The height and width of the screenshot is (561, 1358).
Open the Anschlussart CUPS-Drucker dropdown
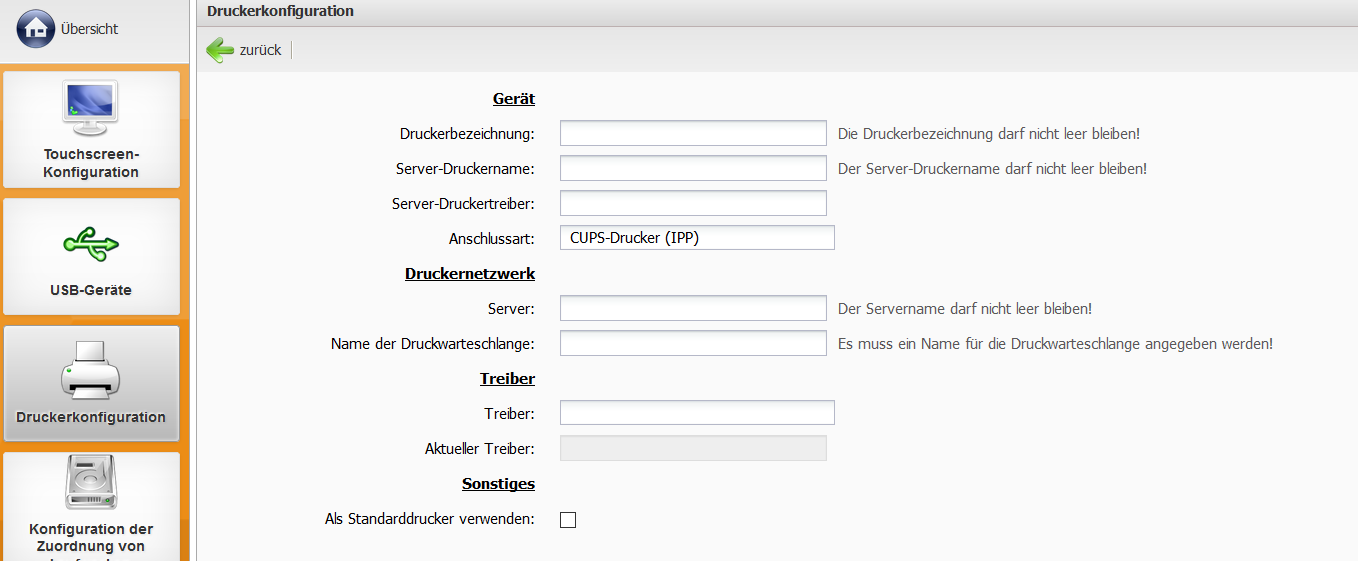tap(696, 238)
